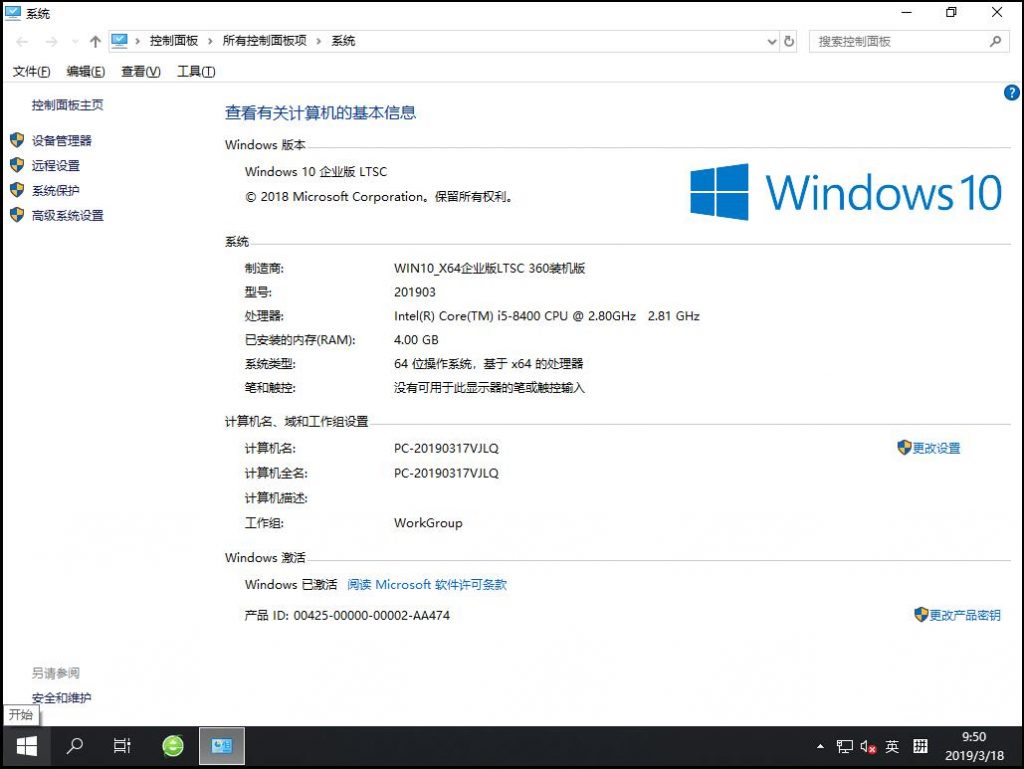
Task: Go up one level with the up arrow
Action: 95,42
